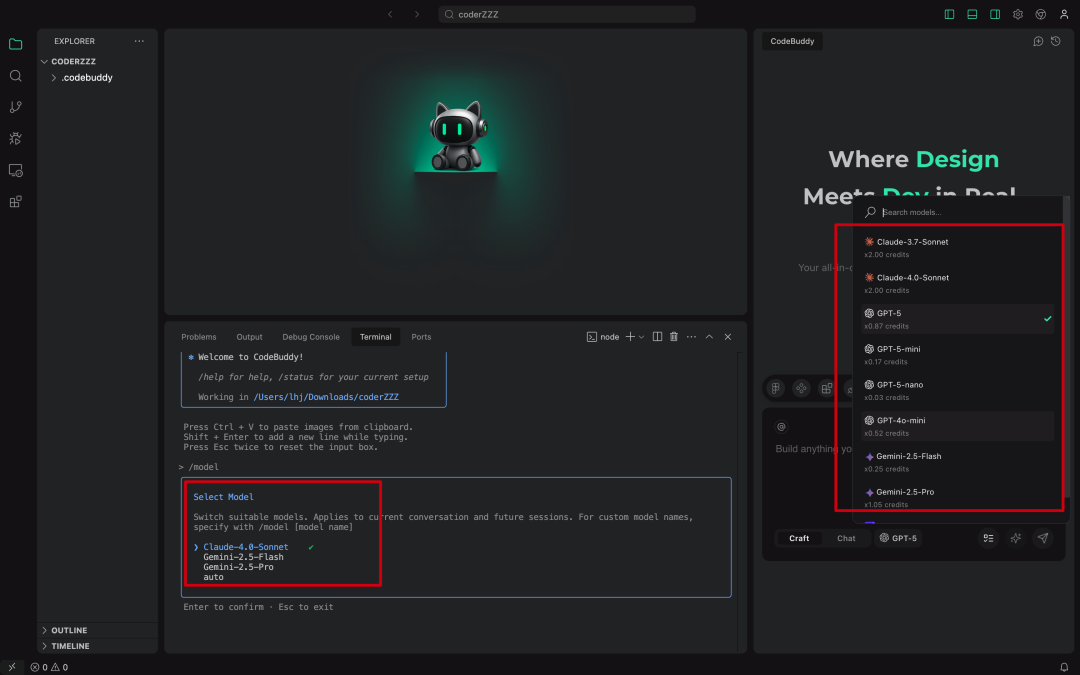
Task: Open the Extensions view
Action: coord(15,202)
